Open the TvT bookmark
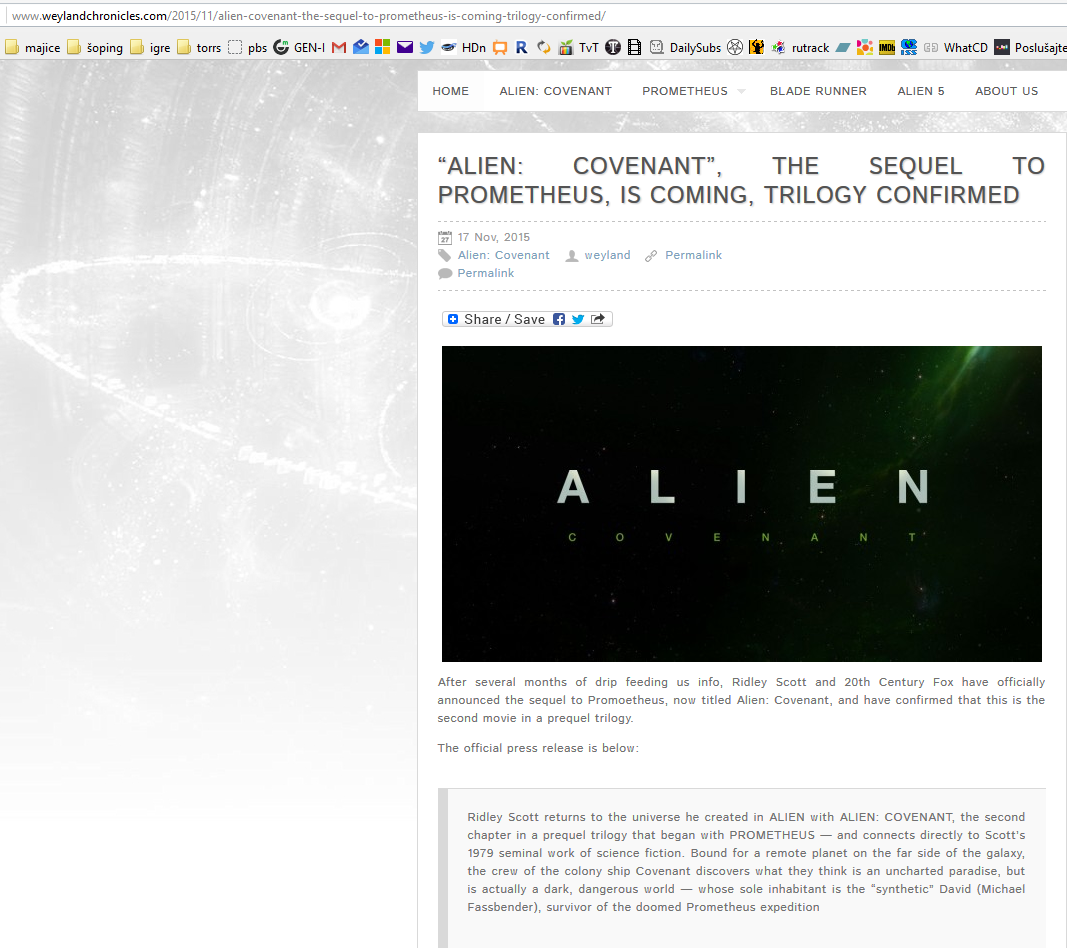Screen dimensions: 1067x948 click(x=578, y=48)
